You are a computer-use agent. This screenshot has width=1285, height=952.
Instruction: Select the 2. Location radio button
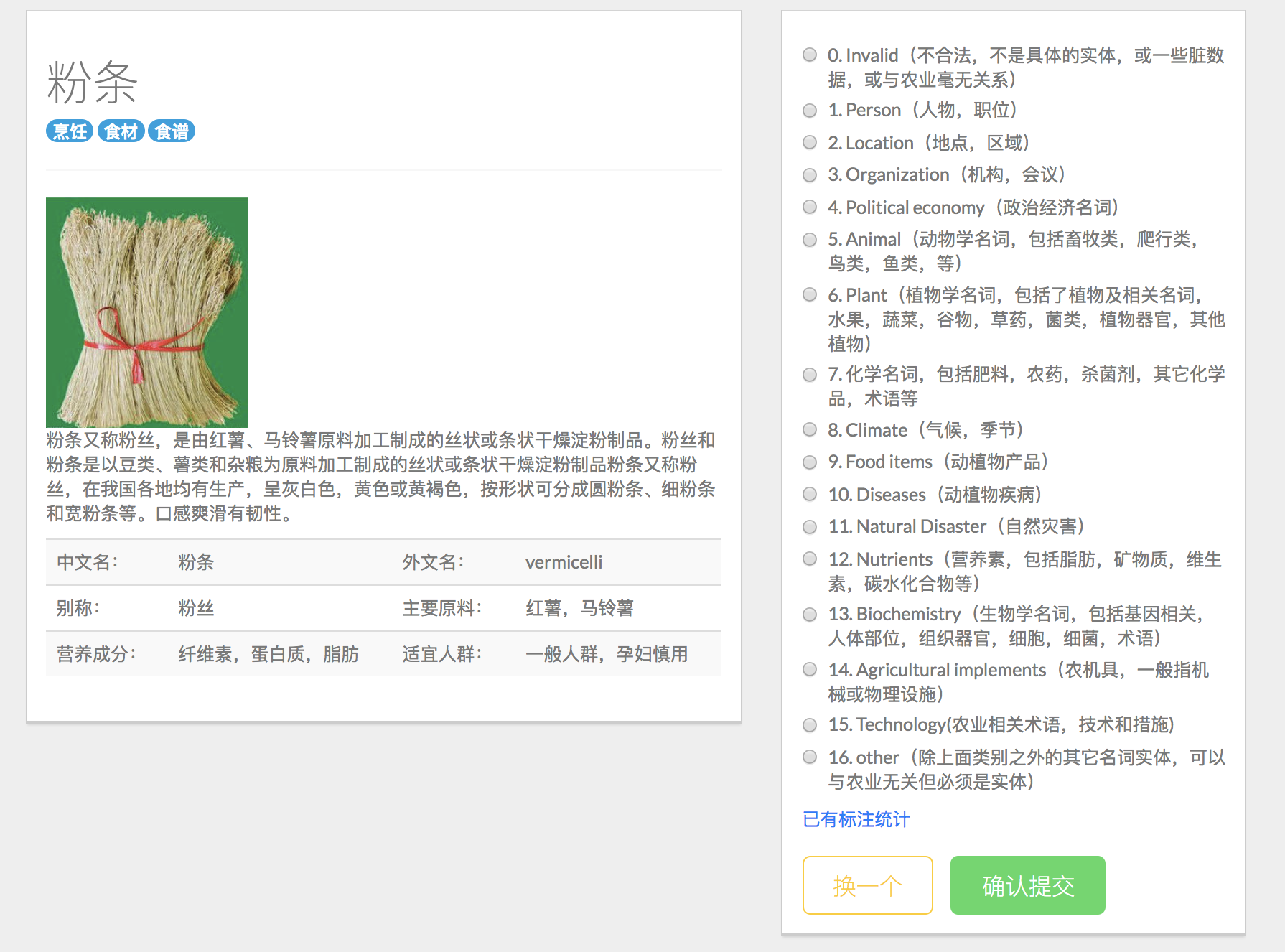tap(810, 143)
